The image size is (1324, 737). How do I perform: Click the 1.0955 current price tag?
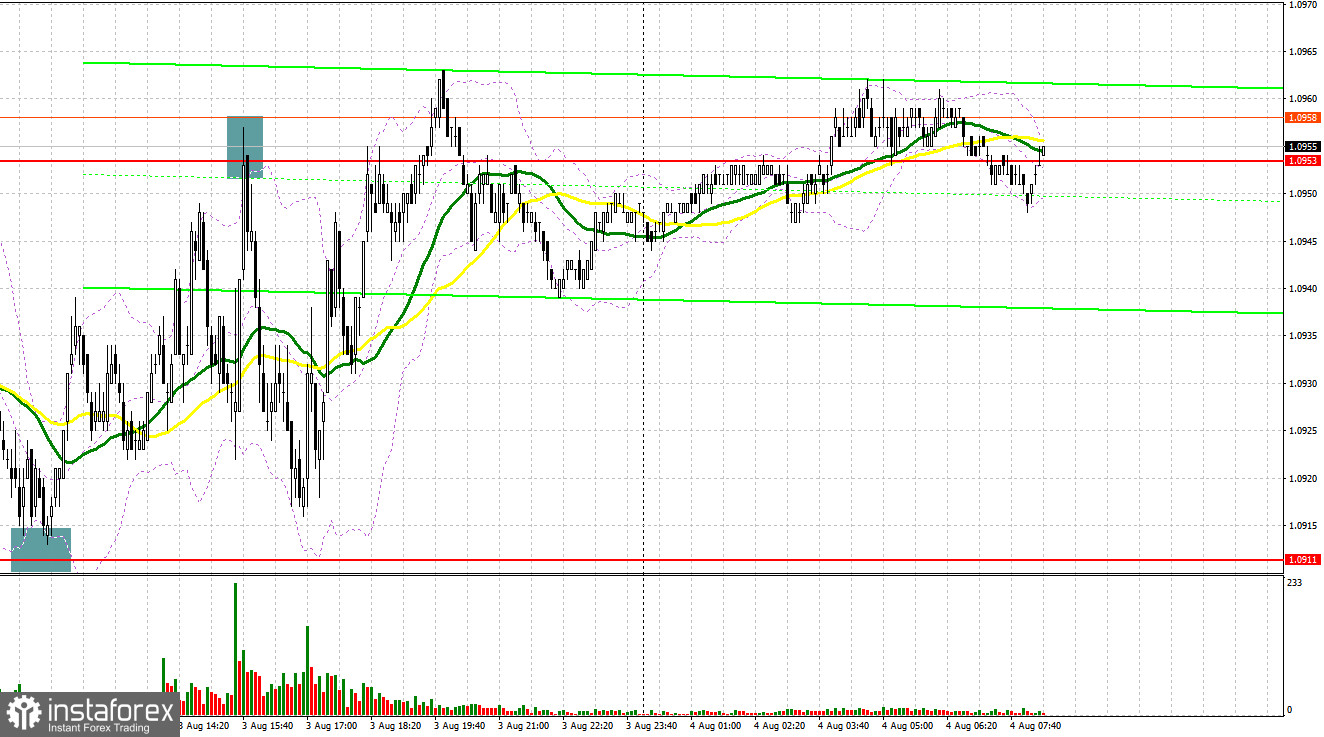pos(1303,147)
